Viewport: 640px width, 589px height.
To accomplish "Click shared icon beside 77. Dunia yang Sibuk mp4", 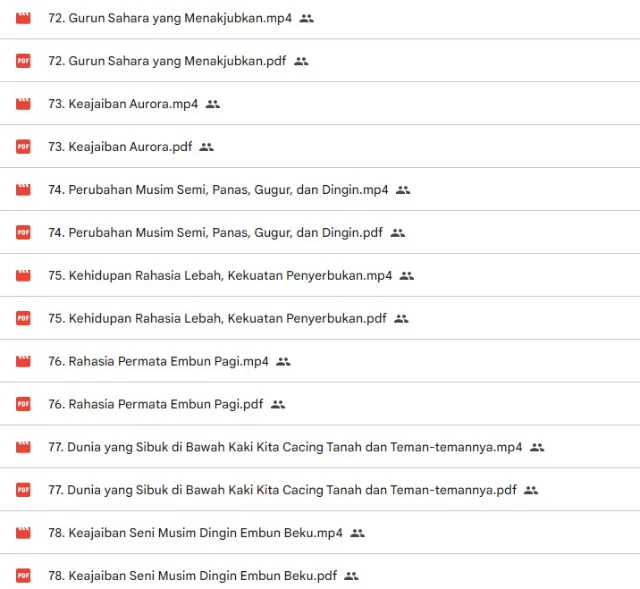I will [537, 447].
